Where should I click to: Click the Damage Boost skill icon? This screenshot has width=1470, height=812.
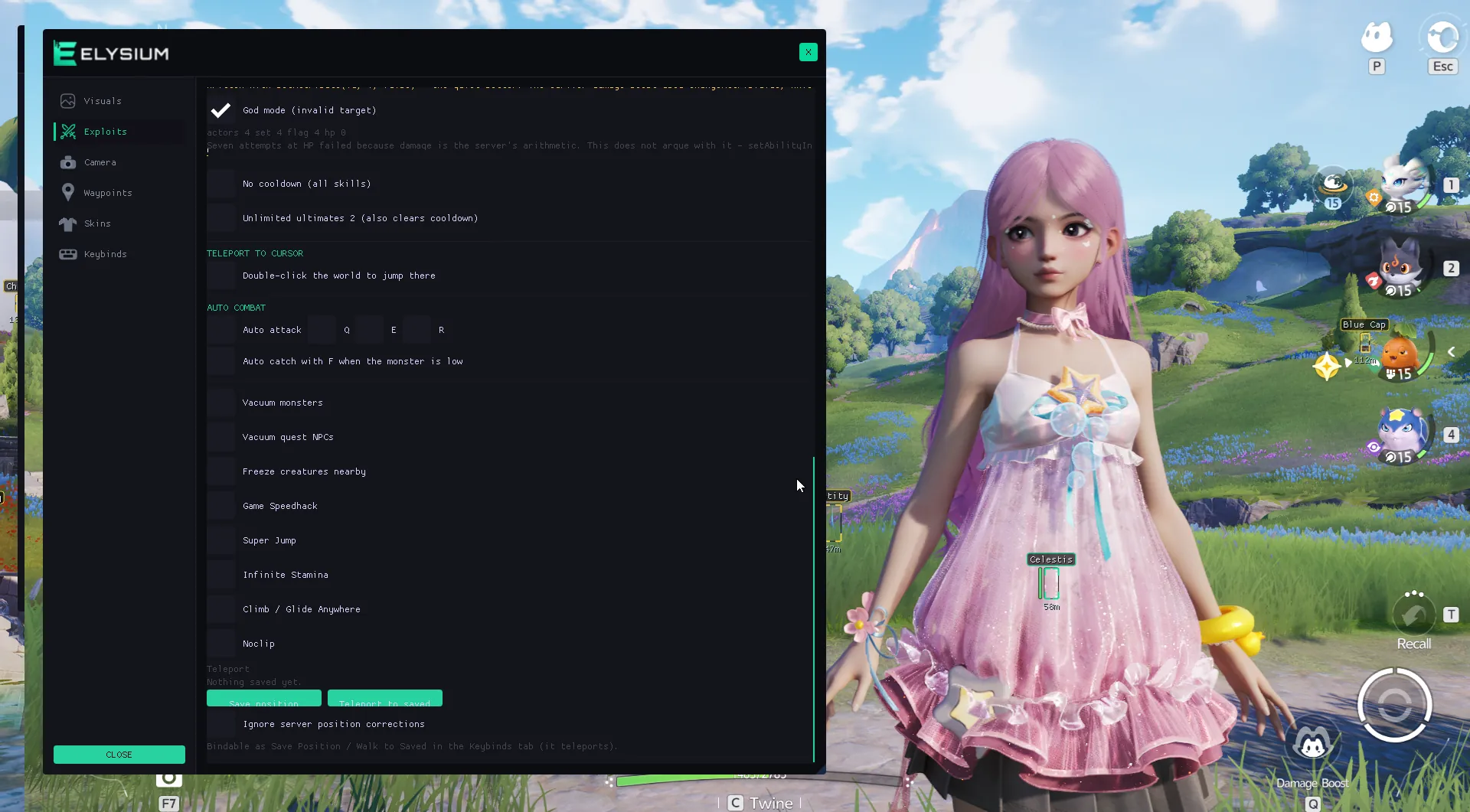1312,744
